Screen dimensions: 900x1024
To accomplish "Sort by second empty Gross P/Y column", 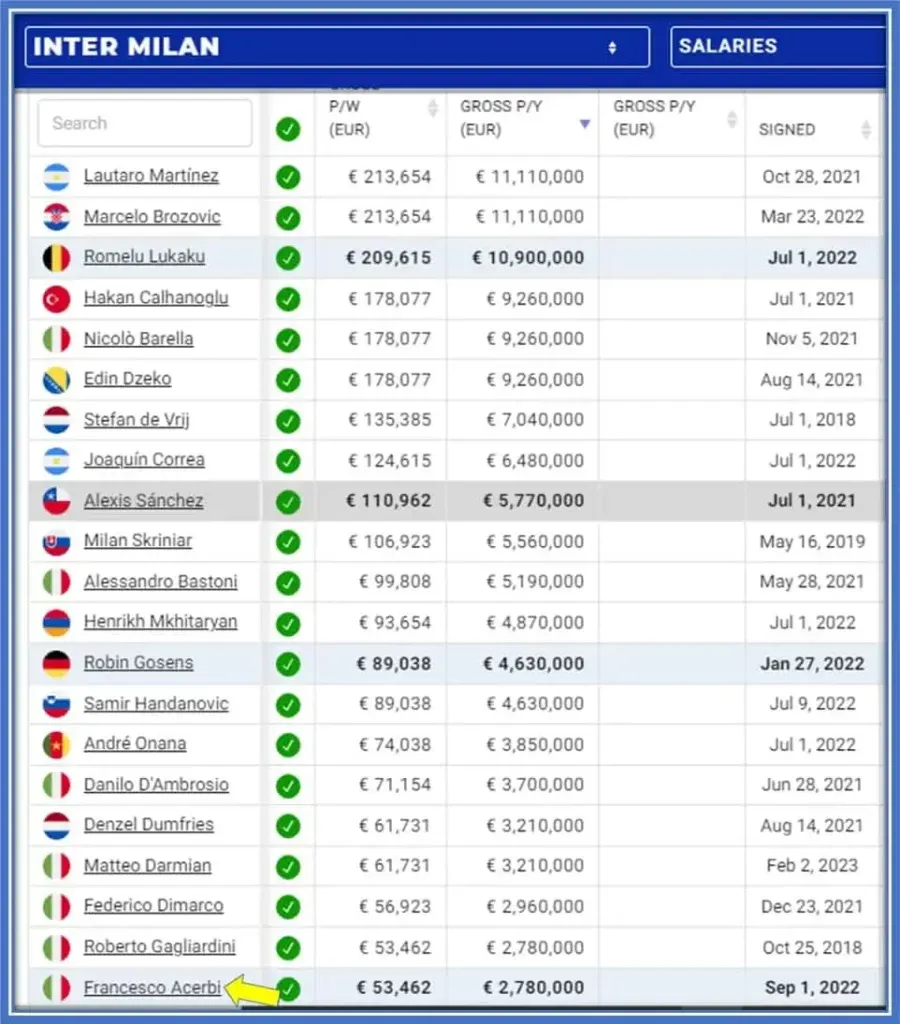I will pos(732,119).
